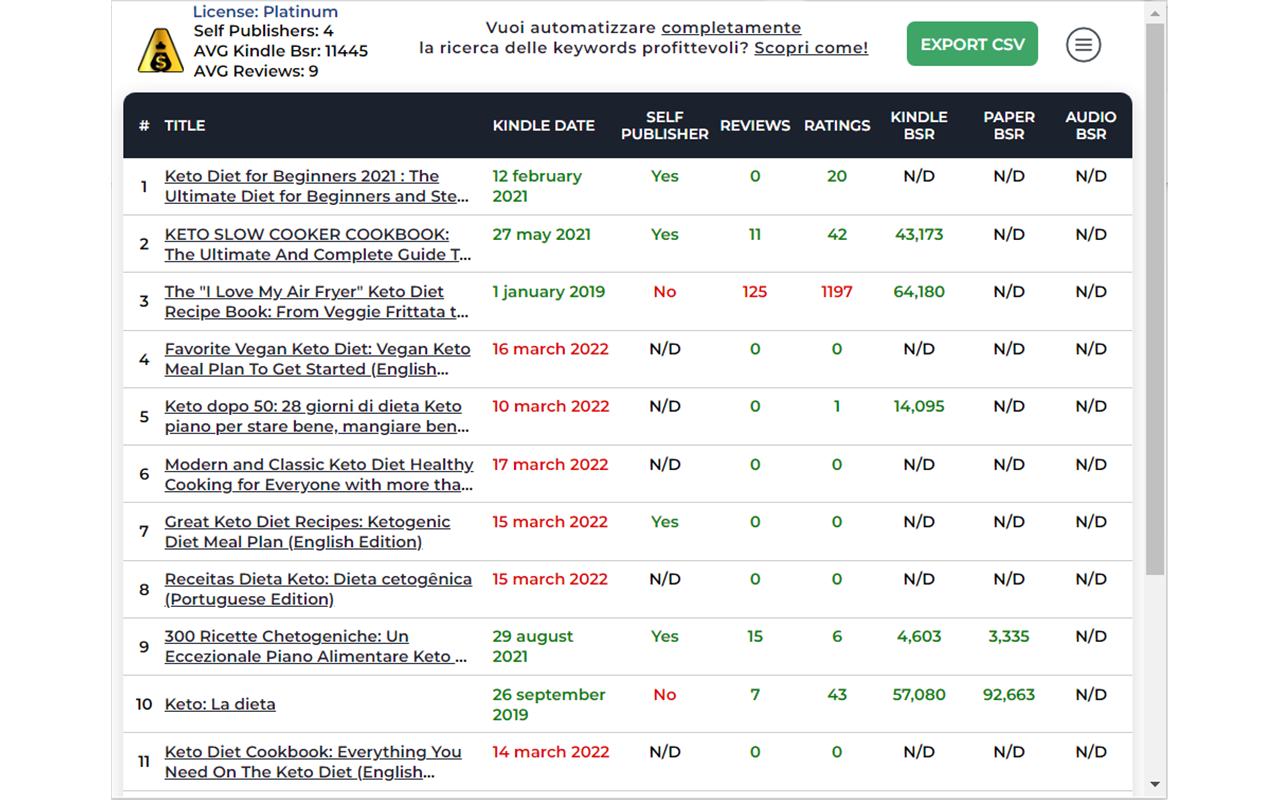
Task: Sort by PAPER BSR column header
Action: click(1009, 125)
